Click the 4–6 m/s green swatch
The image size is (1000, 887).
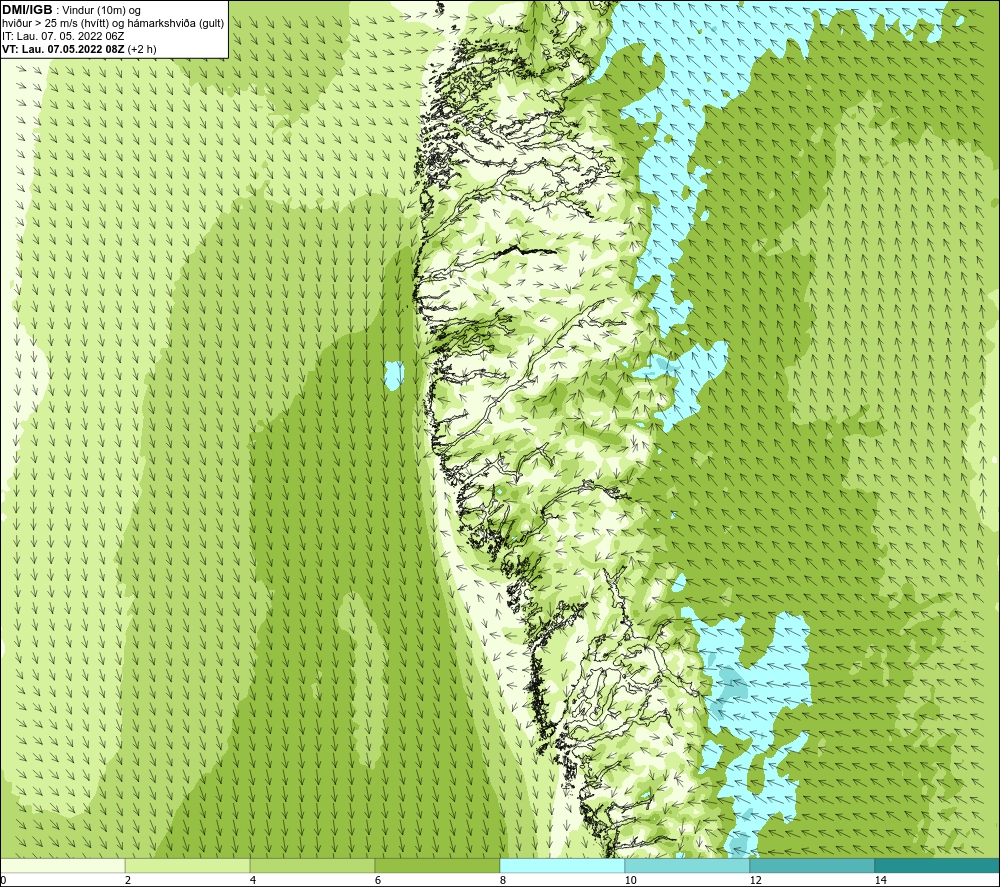pyautogui.click(x=312, y=865)
